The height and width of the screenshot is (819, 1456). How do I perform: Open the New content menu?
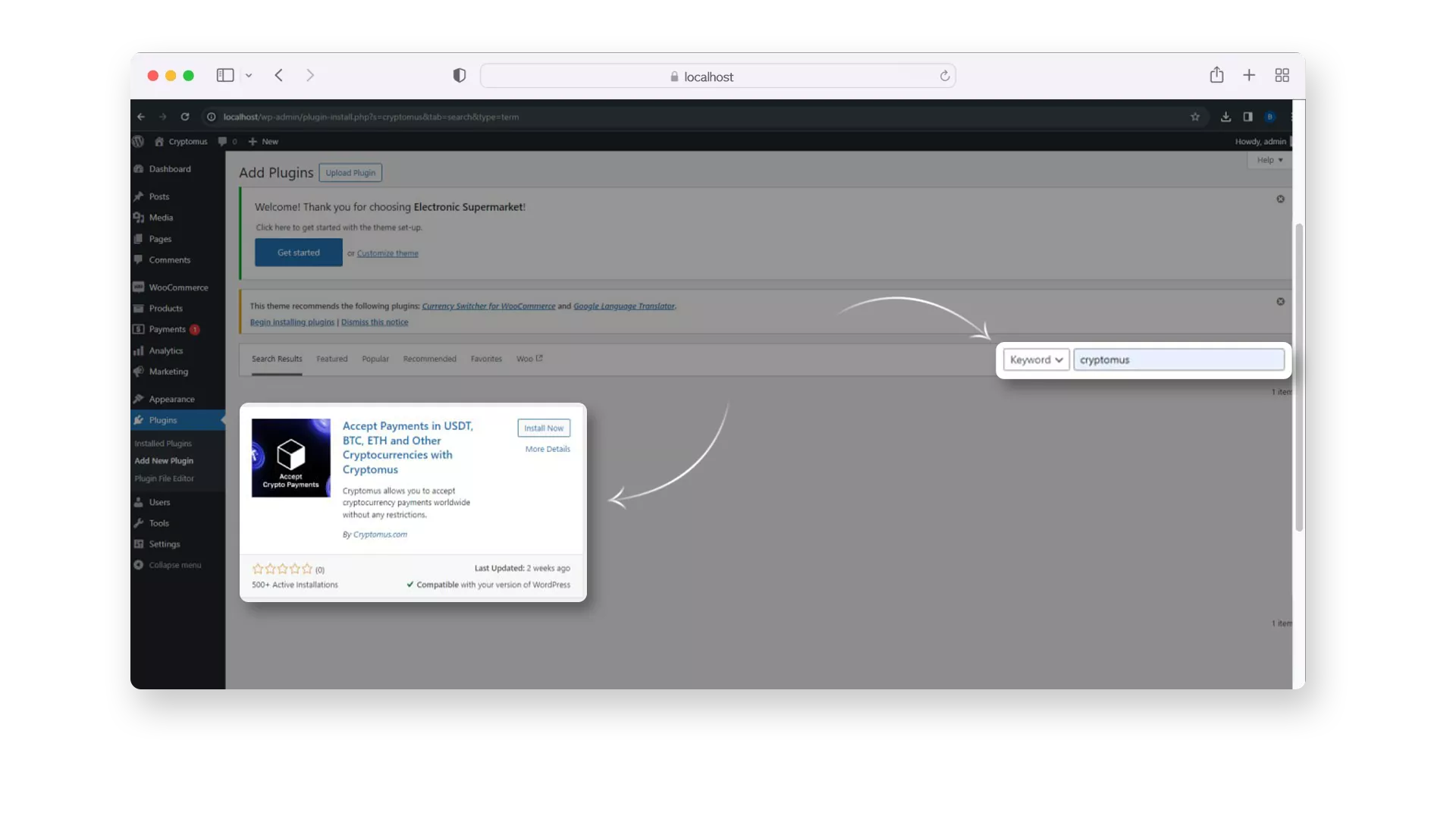click(x=263, y=142)
